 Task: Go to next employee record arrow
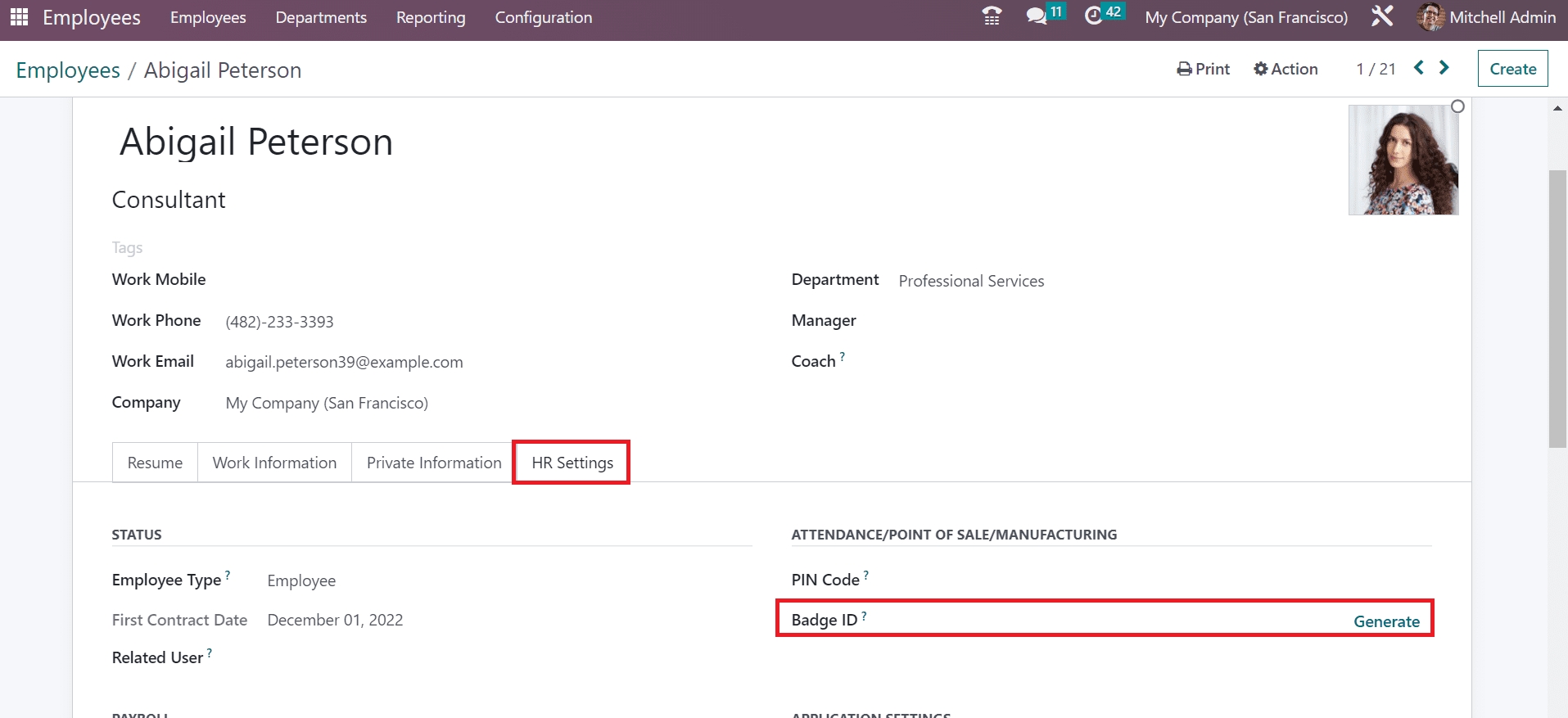1444,68
